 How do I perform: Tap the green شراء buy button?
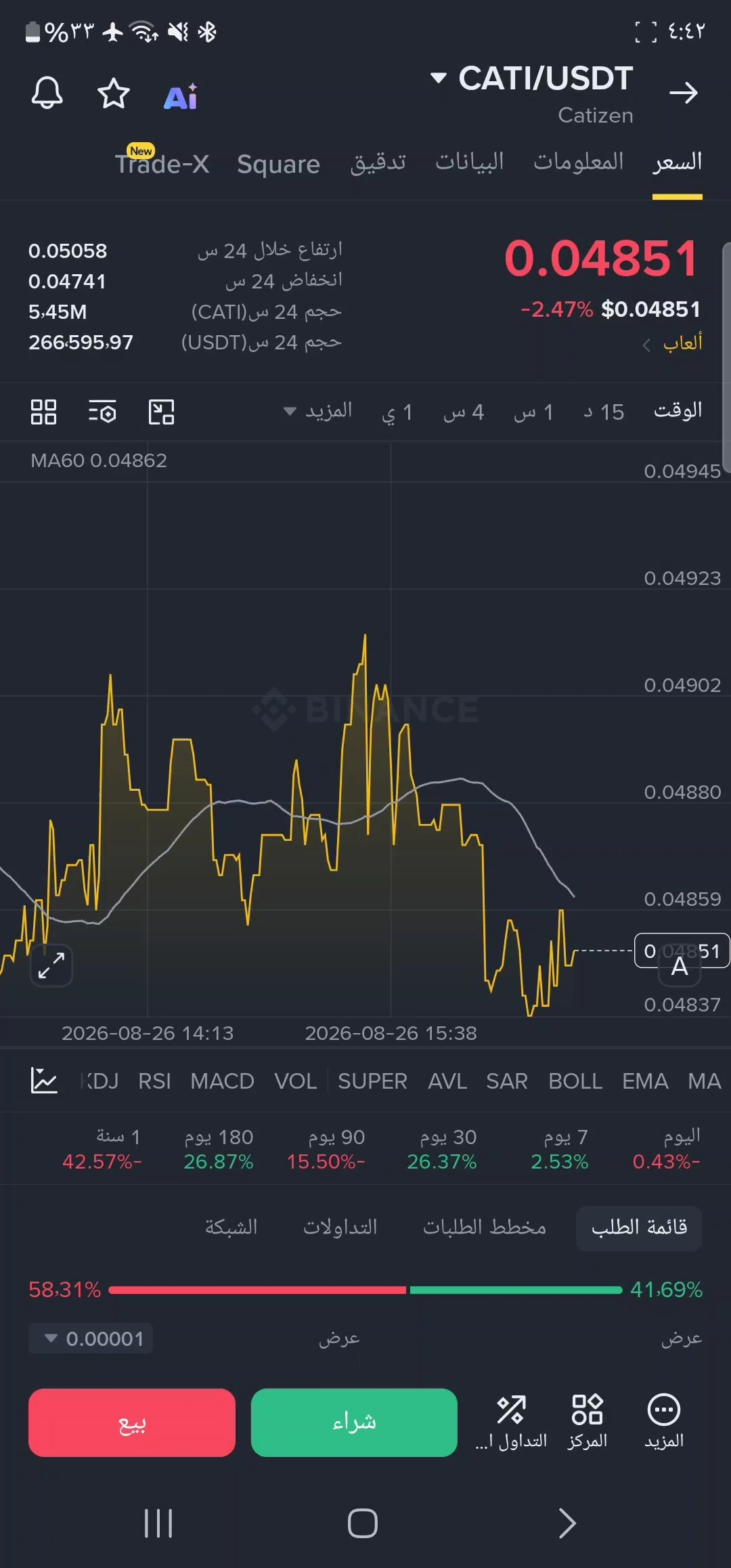pos(354,1422)
